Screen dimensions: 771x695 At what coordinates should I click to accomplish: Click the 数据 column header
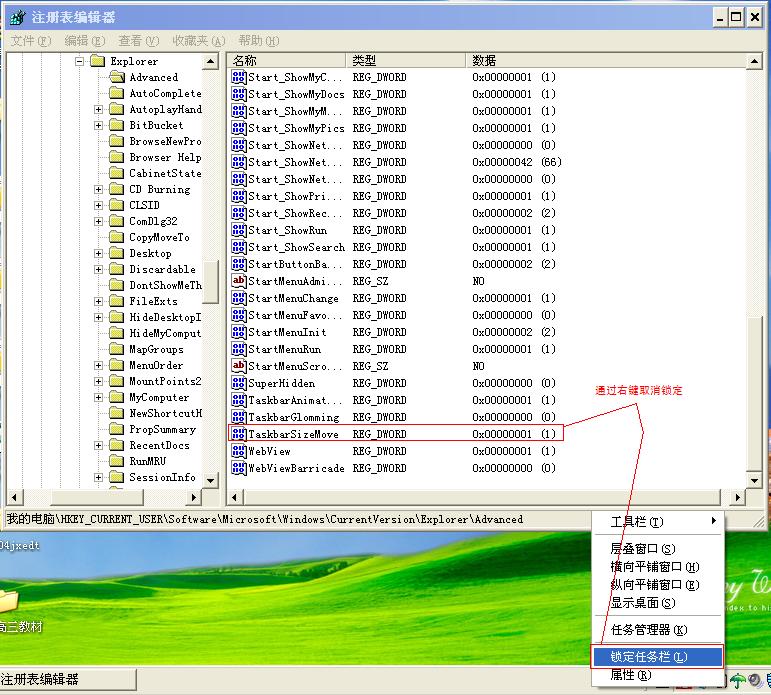(x=606, y=60)
